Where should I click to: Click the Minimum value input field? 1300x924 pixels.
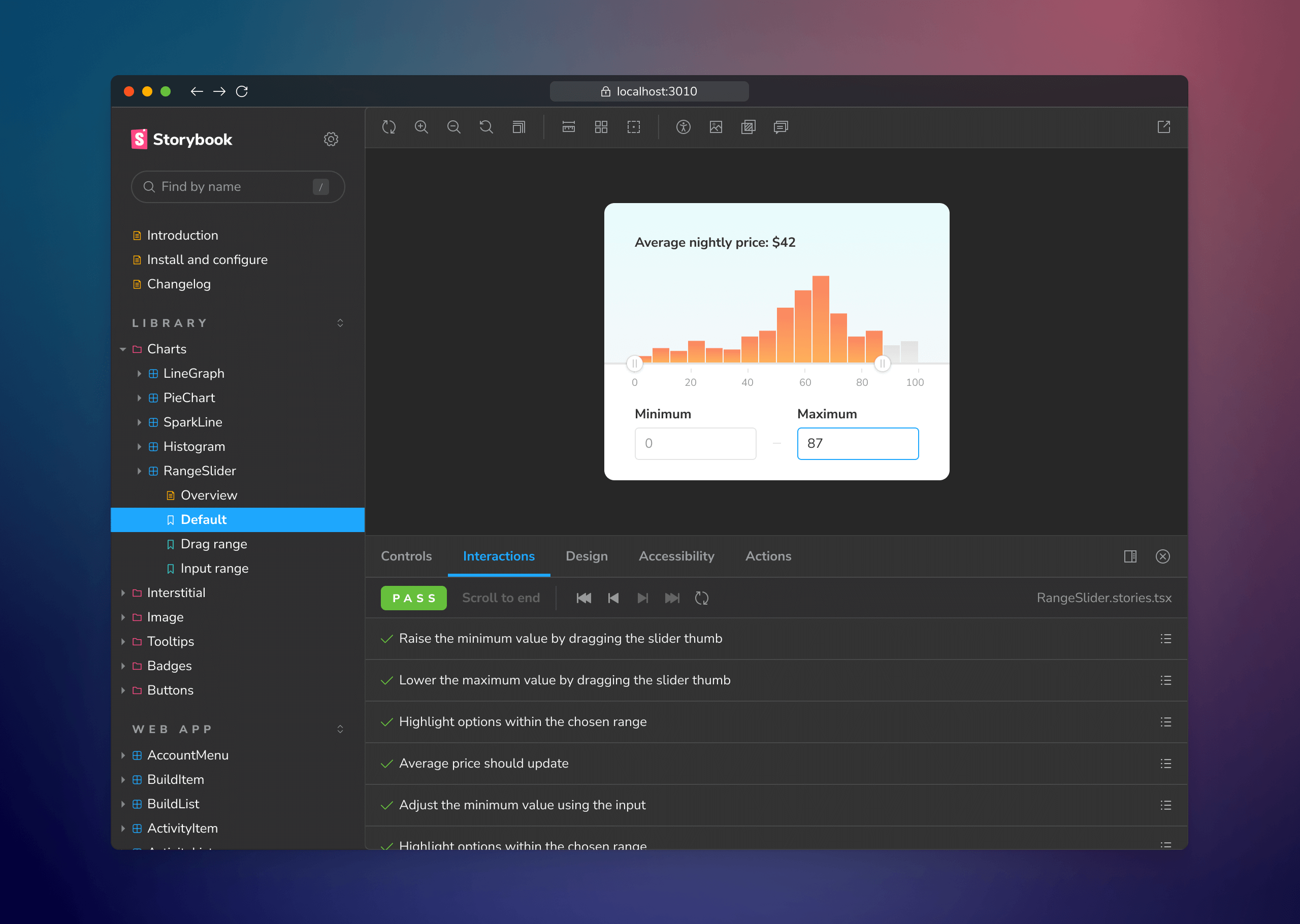[x=695, y=443]
